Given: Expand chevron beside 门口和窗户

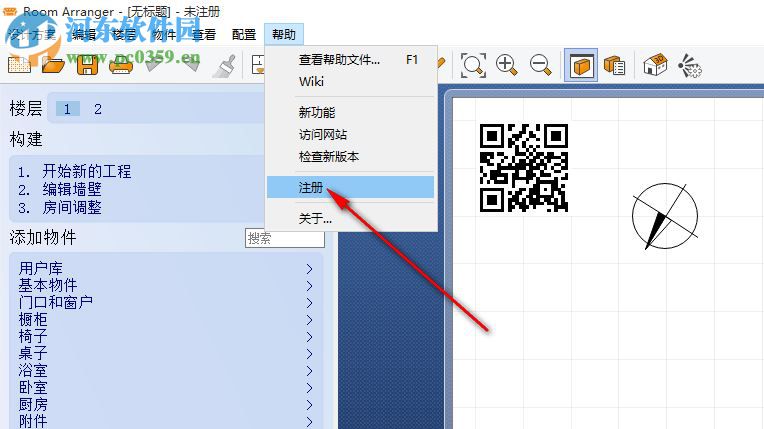Looking at the screenshot, I should [309, 303].
